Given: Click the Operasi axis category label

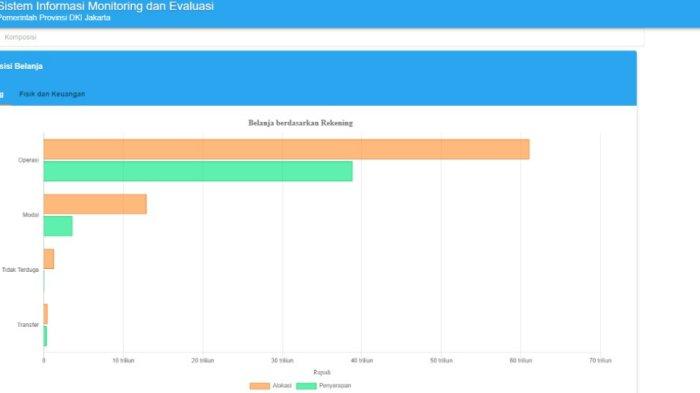Looking at the screenshot, I should tap(28, 160).
